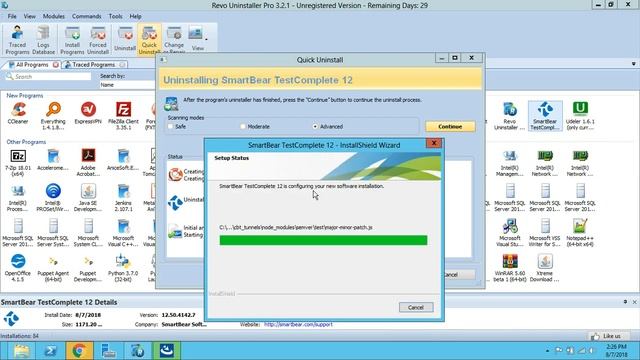Expand tab list arrow at right
640x360 pixels.
633,64
